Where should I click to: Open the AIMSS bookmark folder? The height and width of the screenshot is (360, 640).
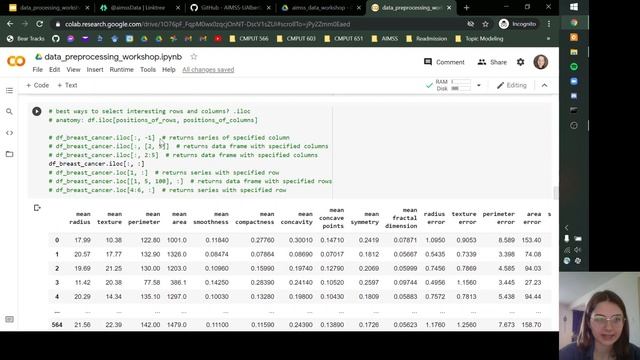384,39
